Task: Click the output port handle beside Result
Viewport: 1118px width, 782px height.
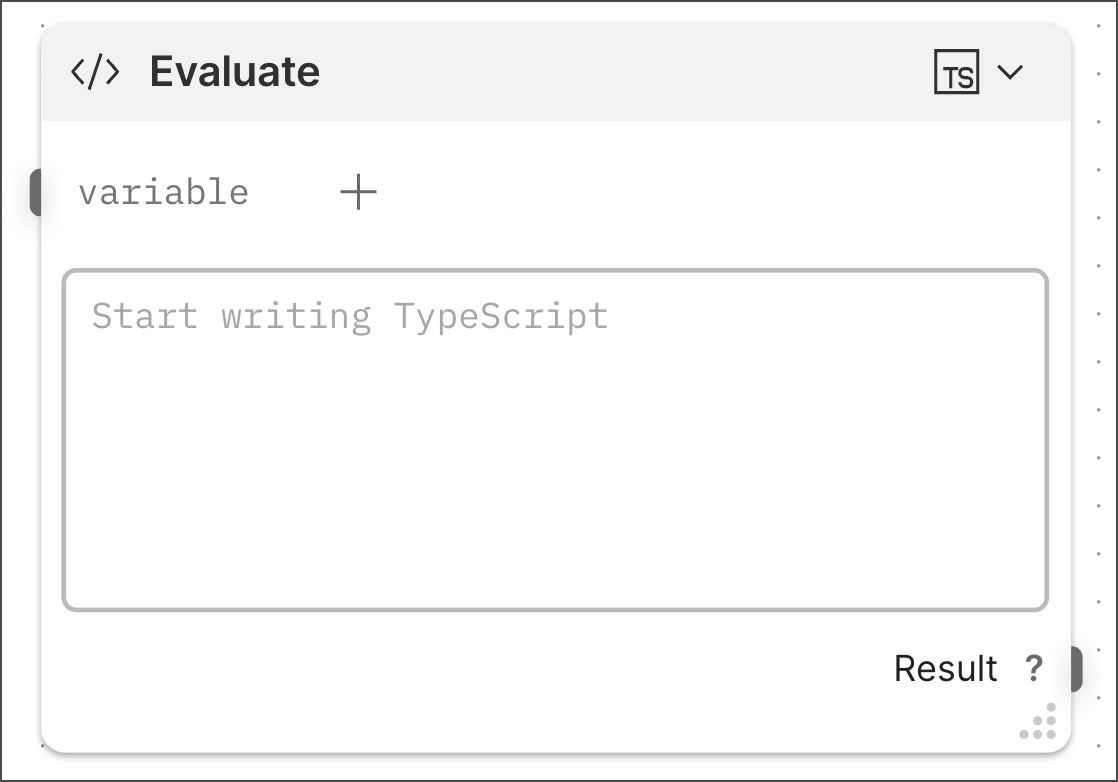Action: pyautogui.click(x=1076, y=668)
